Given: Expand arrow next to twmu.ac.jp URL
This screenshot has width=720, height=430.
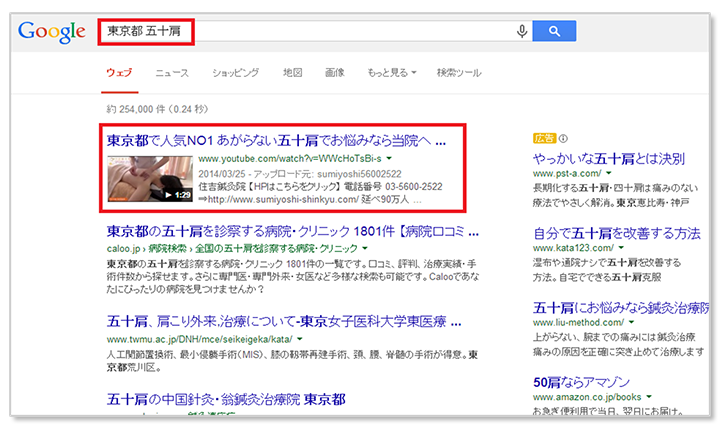Looking at the screenshot, I should [x=300, y=339].
